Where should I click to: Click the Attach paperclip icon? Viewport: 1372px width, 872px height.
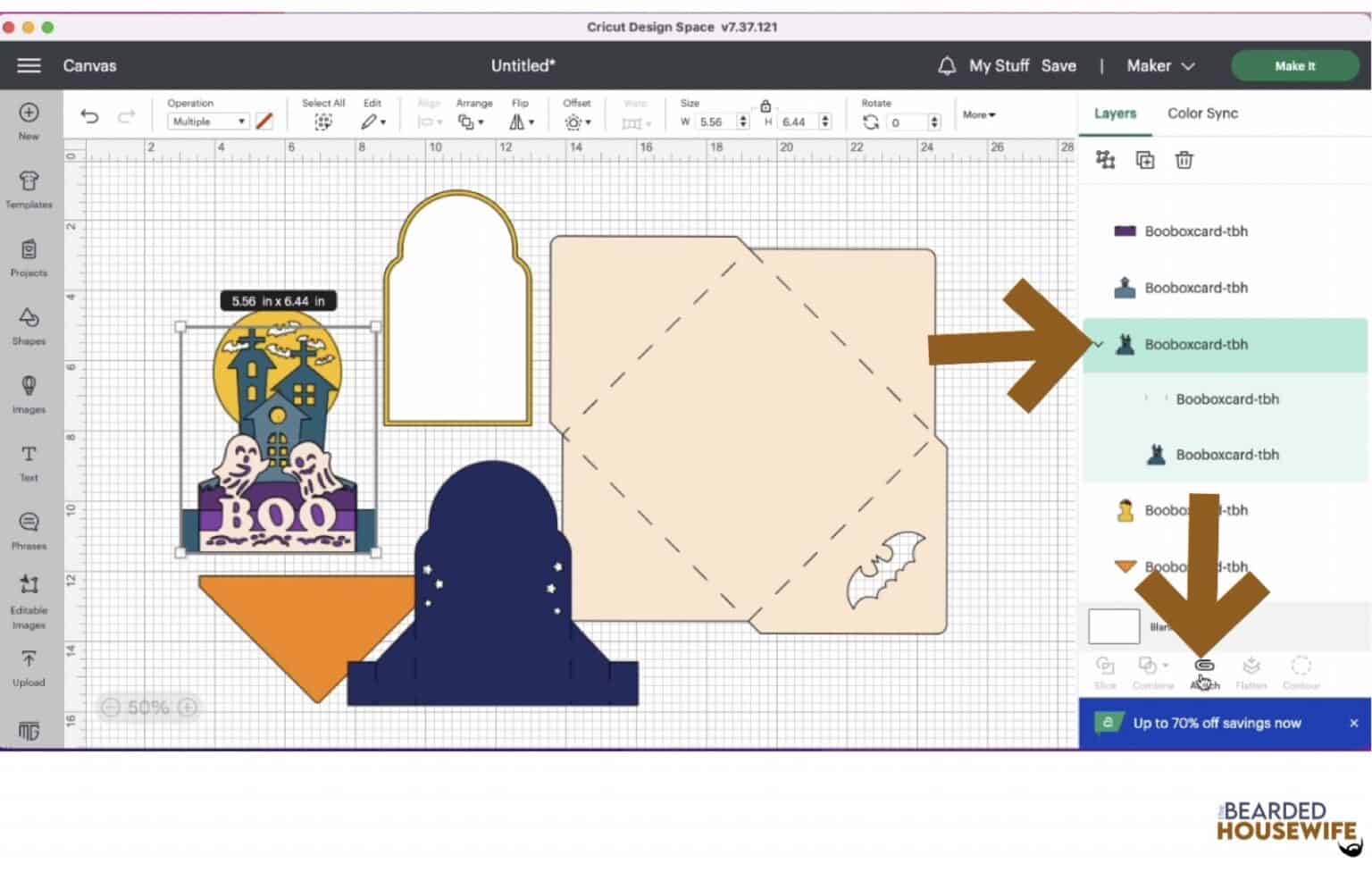(1204, 667)
